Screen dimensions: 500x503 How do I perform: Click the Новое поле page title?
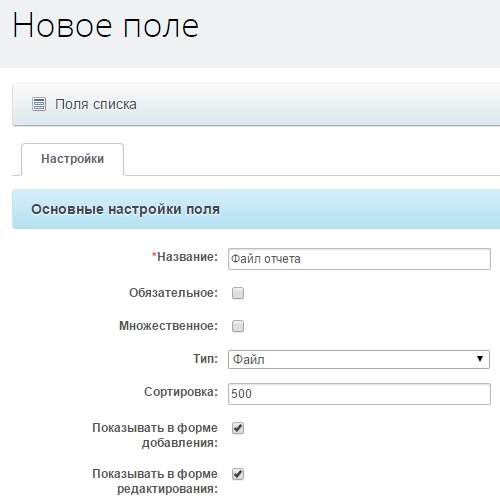coord(105,25)
